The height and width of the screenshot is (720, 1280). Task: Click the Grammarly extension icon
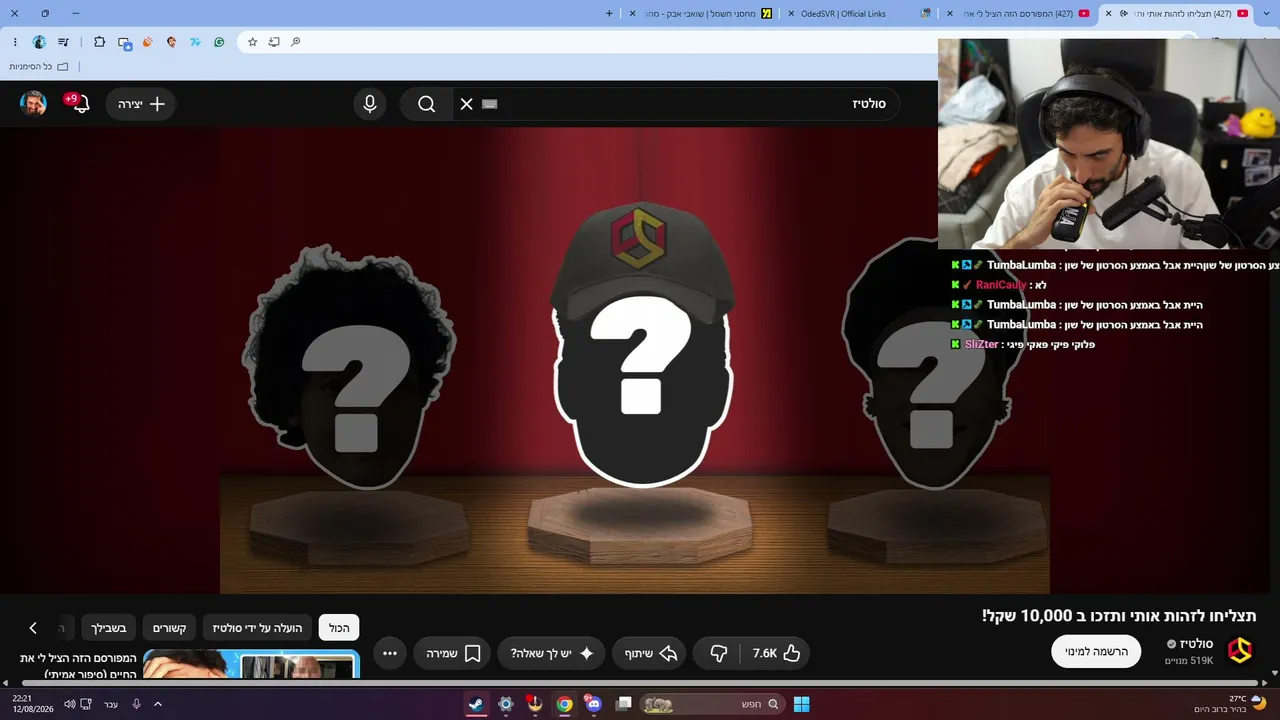coord(219,42)
